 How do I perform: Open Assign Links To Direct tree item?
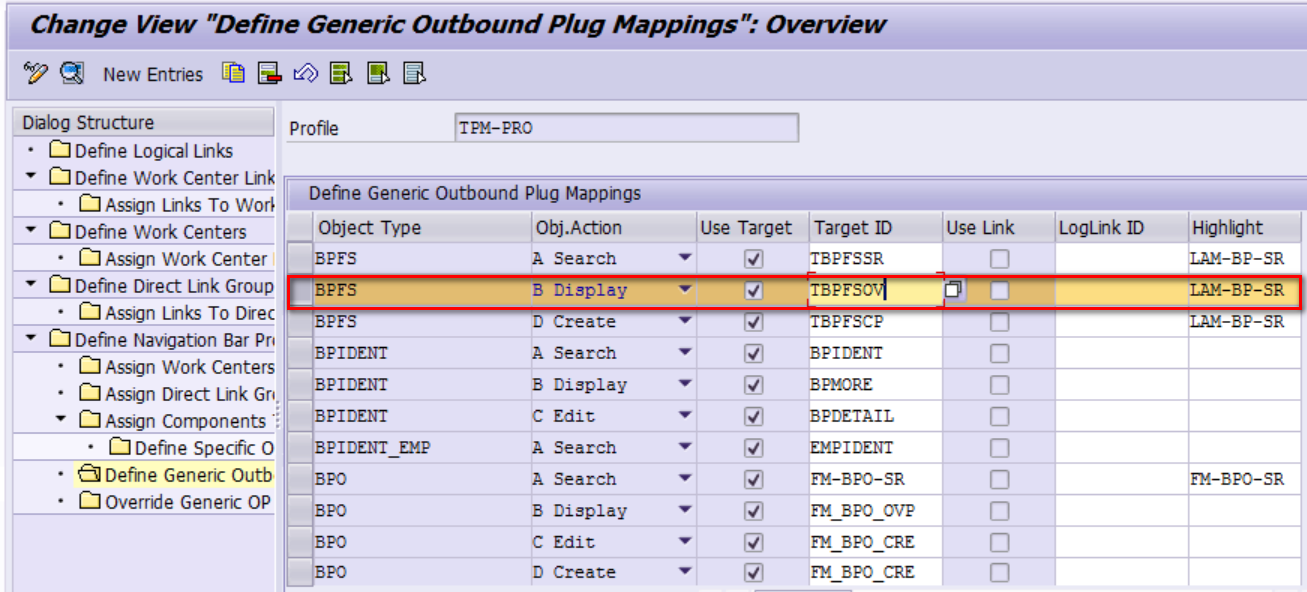click(x=189, y=313)
